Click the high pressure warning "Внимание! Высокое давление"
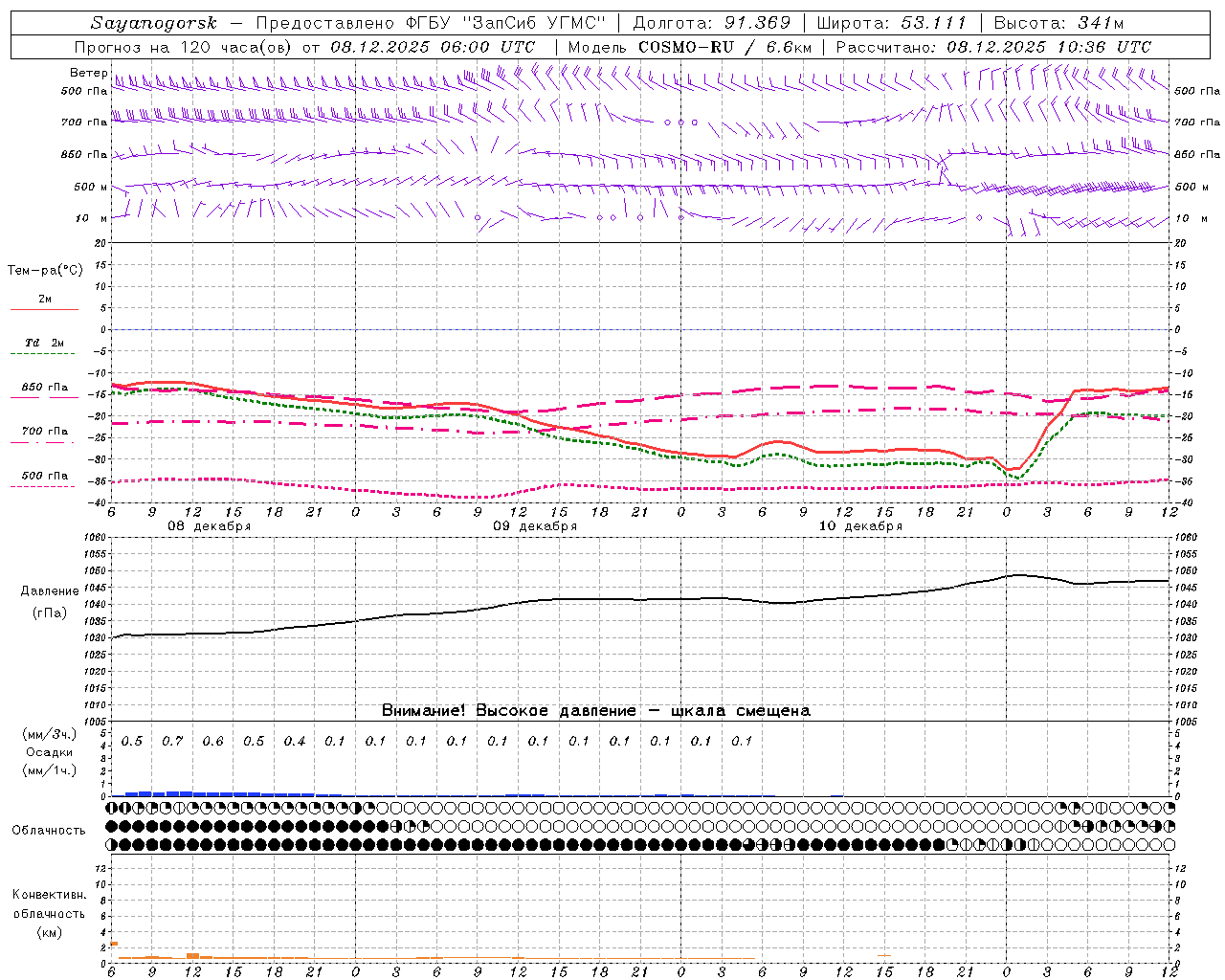Screen dimensions: 1225x980 coord(508,711)
